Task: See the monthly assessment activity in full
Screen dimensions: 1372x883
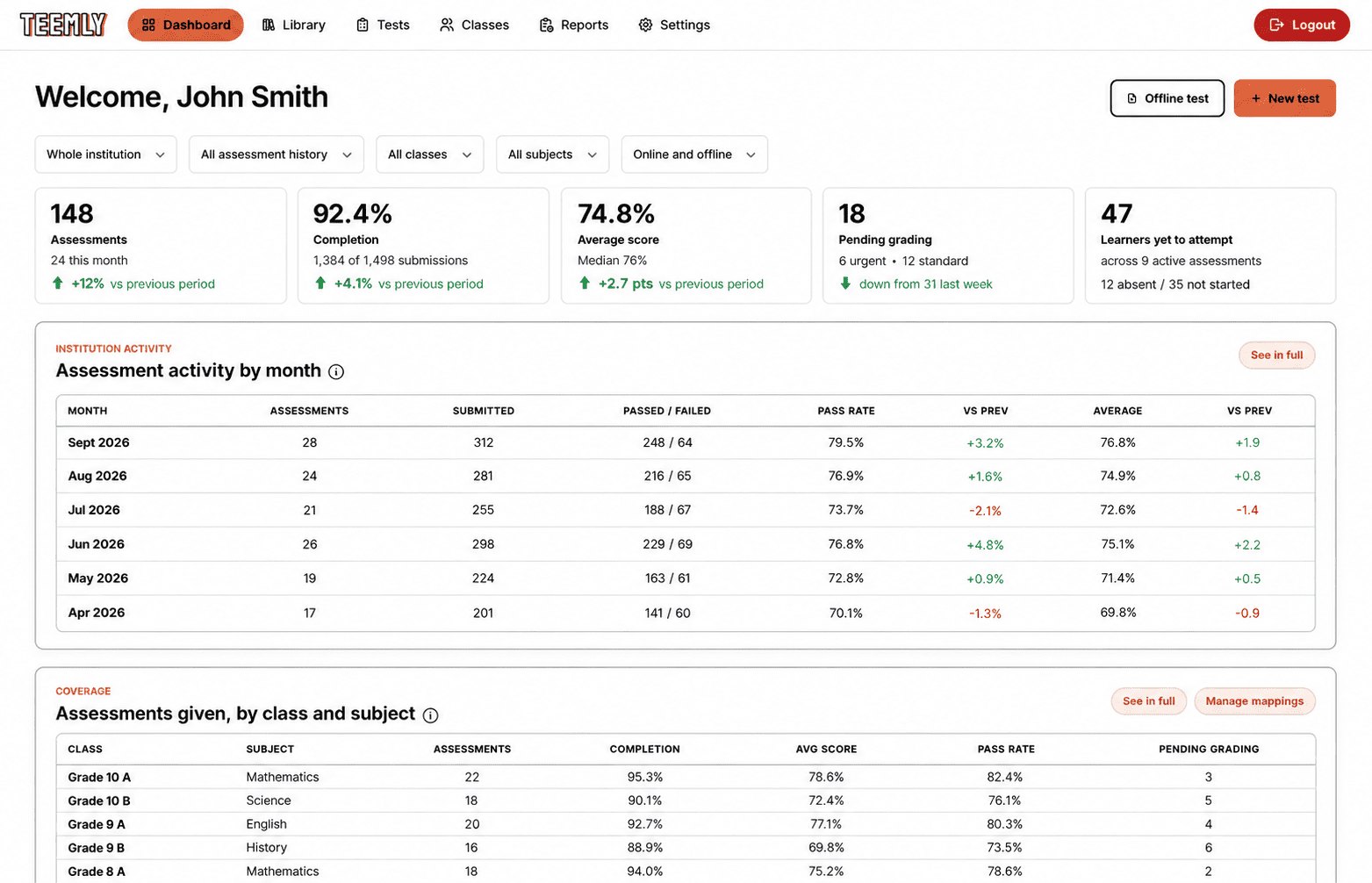Action: pyautogui.click(x=1276, y=355)
